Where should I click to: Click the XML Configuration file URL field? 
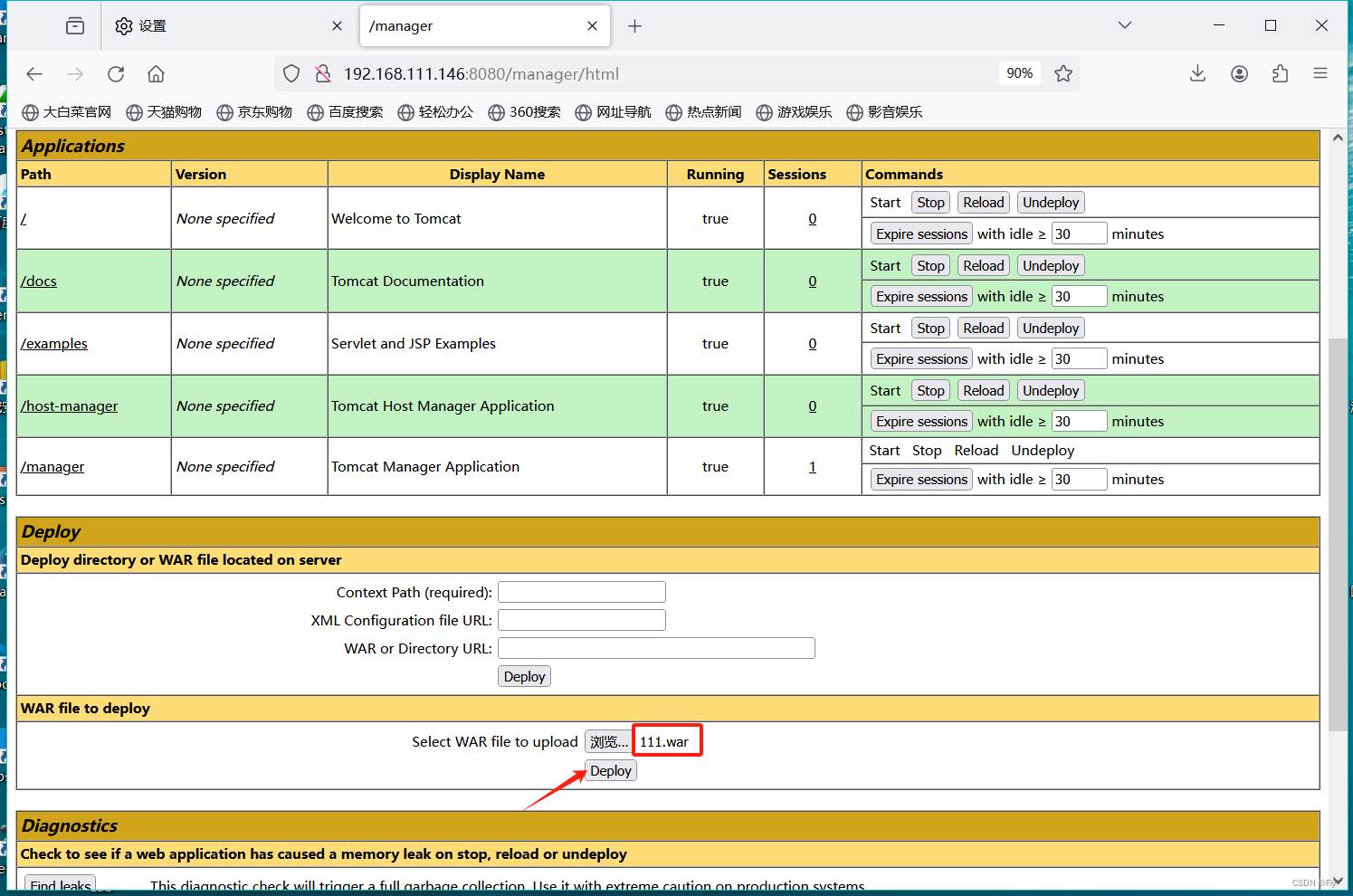point(582,620)
